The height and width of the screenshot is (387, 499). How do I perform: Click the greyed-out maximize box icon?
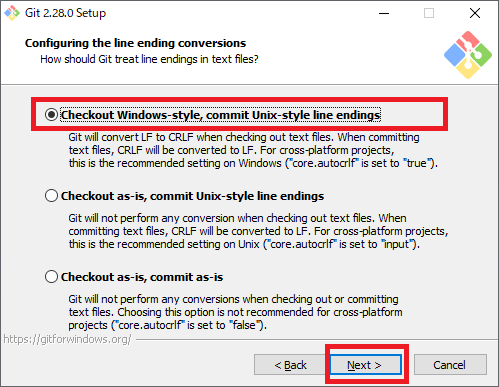429,13
